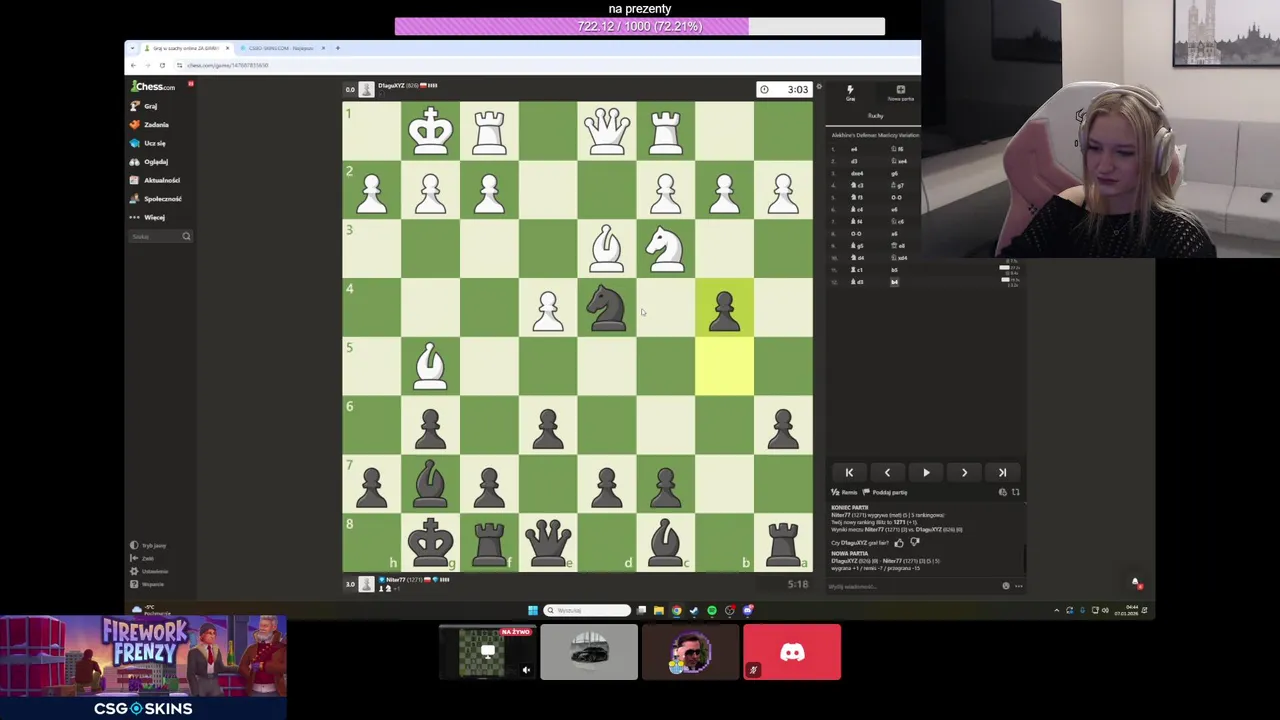Click the taskbar search box
1280x720 pixels.
coord(588,610)
